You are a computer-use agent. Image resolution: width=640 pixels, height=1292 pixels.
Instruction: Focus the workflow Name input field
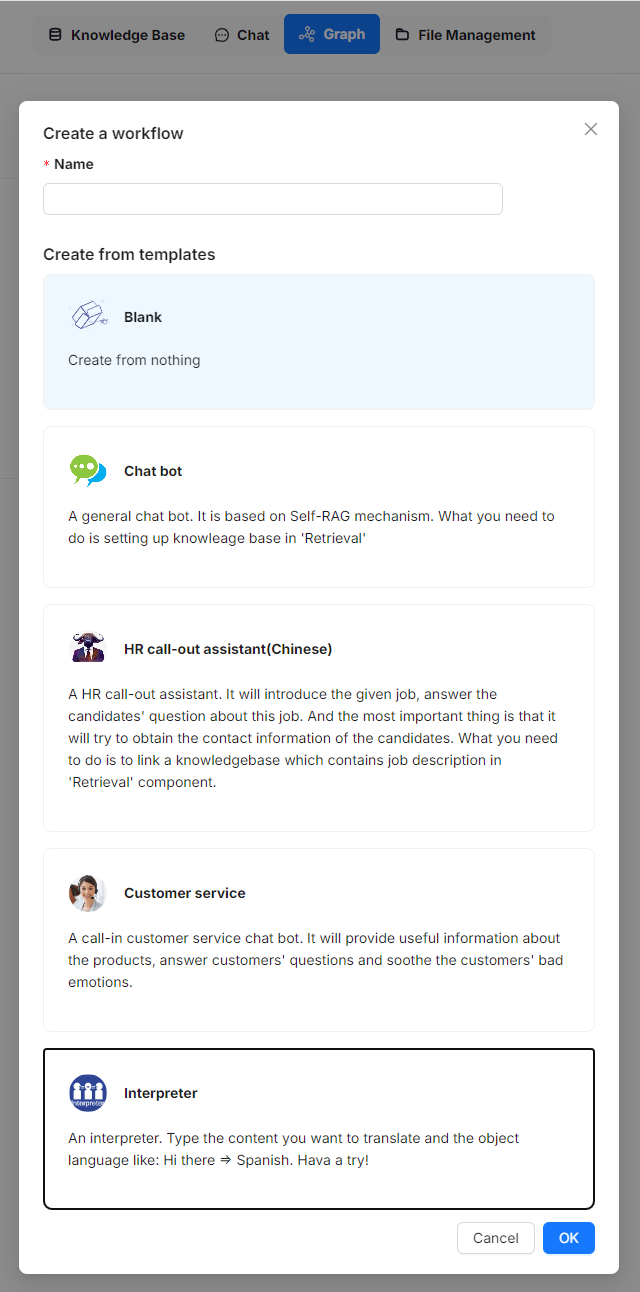pos(272,199)
